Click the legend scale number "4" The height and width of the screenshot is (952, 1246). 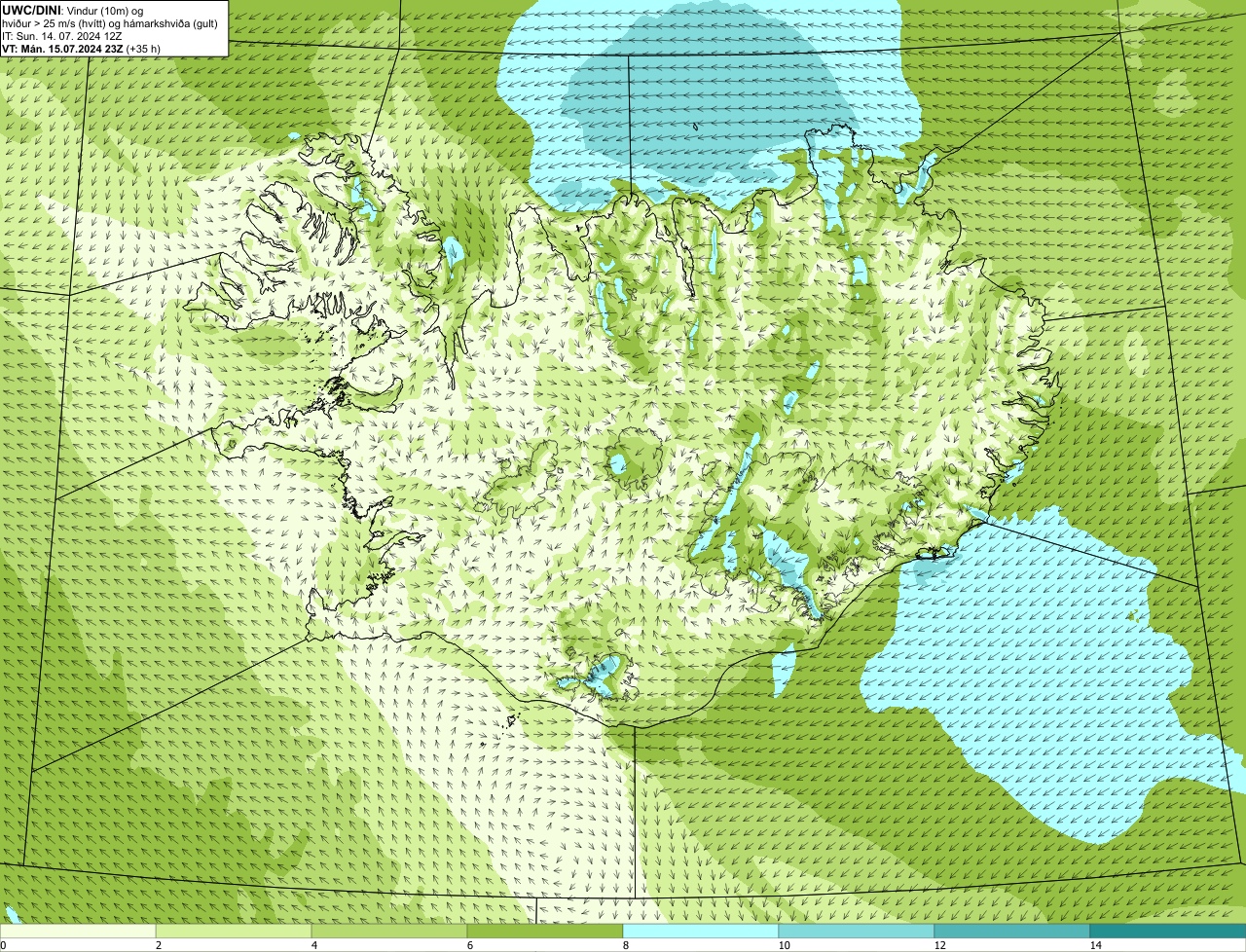point(313,945)
